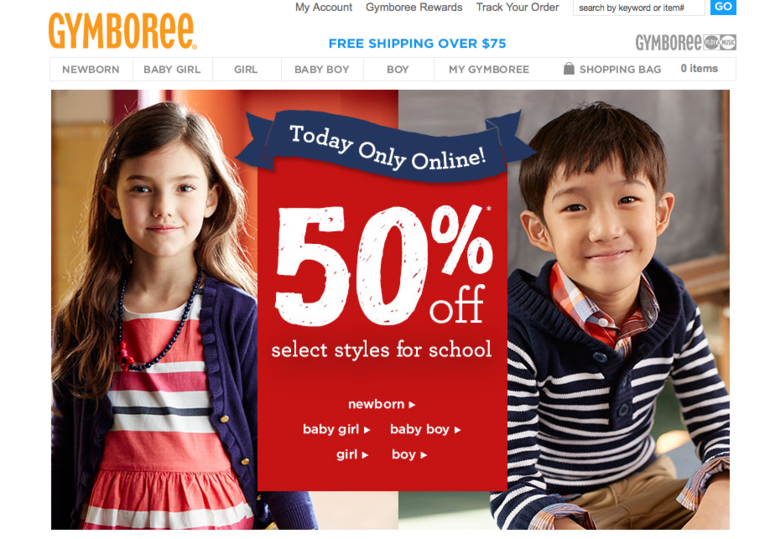The height and width of the screenshot is (539, 770).
Task: Open the MY GYMBOREE menu
Action: (489, 69)
